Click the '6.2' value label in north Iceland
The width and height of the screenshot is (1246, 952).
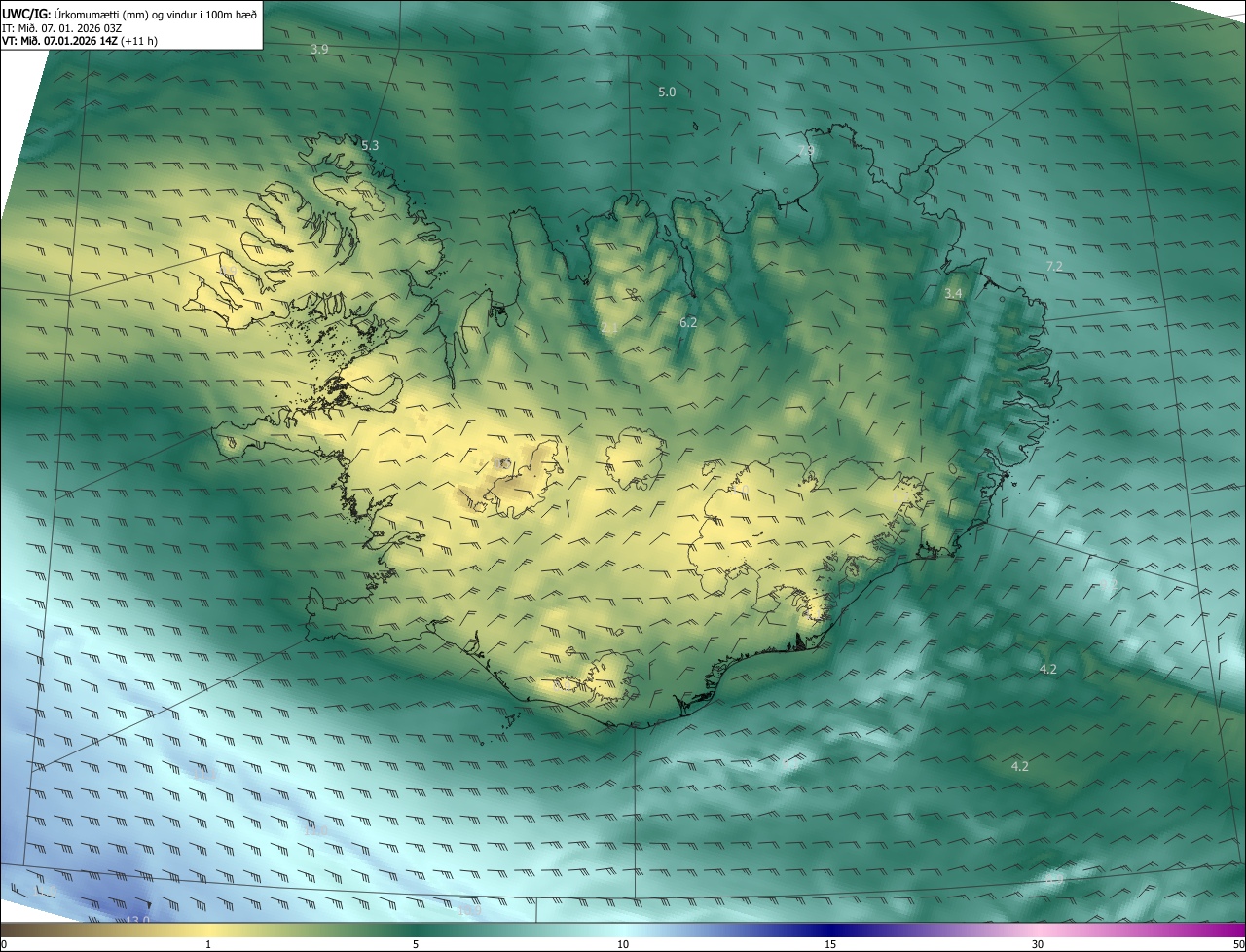688,321
